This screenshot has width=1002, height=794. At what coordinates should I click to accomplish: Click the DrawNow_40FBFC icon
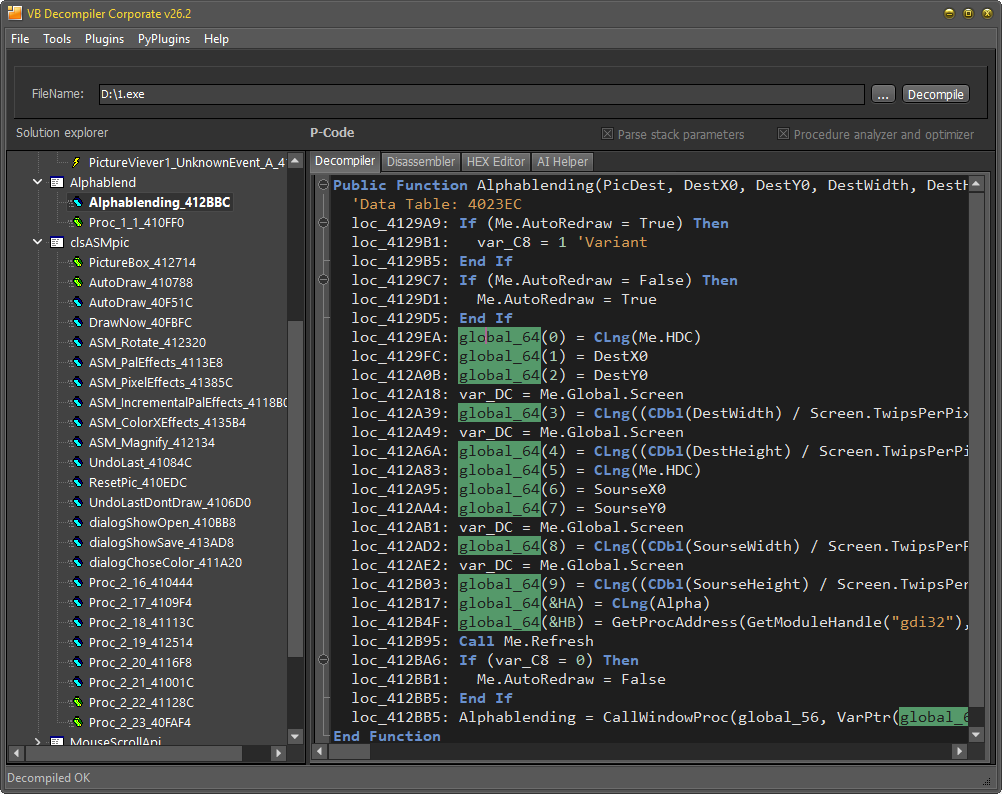[77, 323]
